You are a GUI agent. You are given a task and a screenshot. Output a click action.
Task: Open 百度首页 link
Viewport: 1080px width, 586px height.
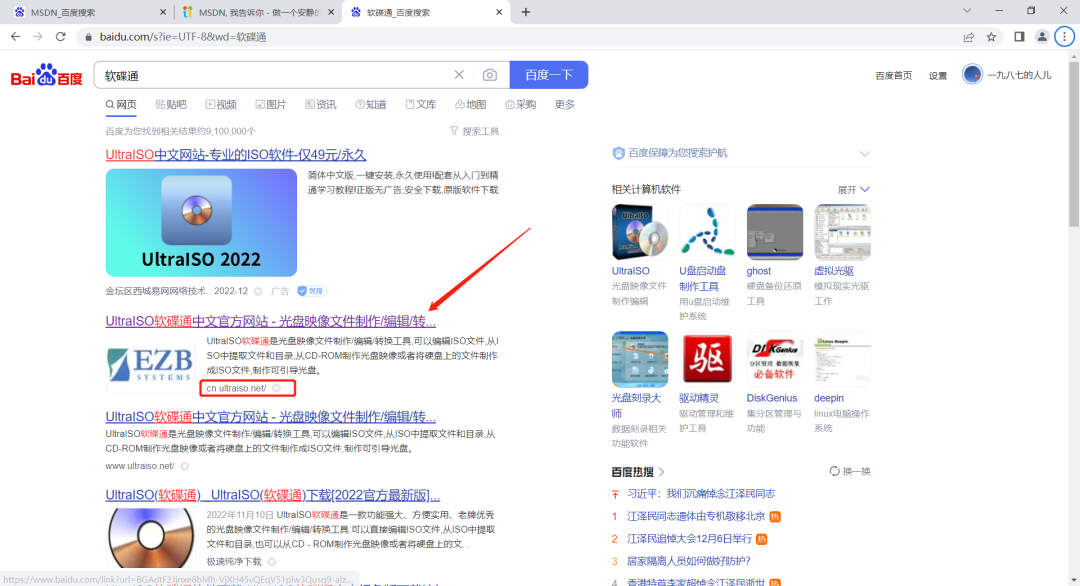pyautogui.click(x=893, y=76)
